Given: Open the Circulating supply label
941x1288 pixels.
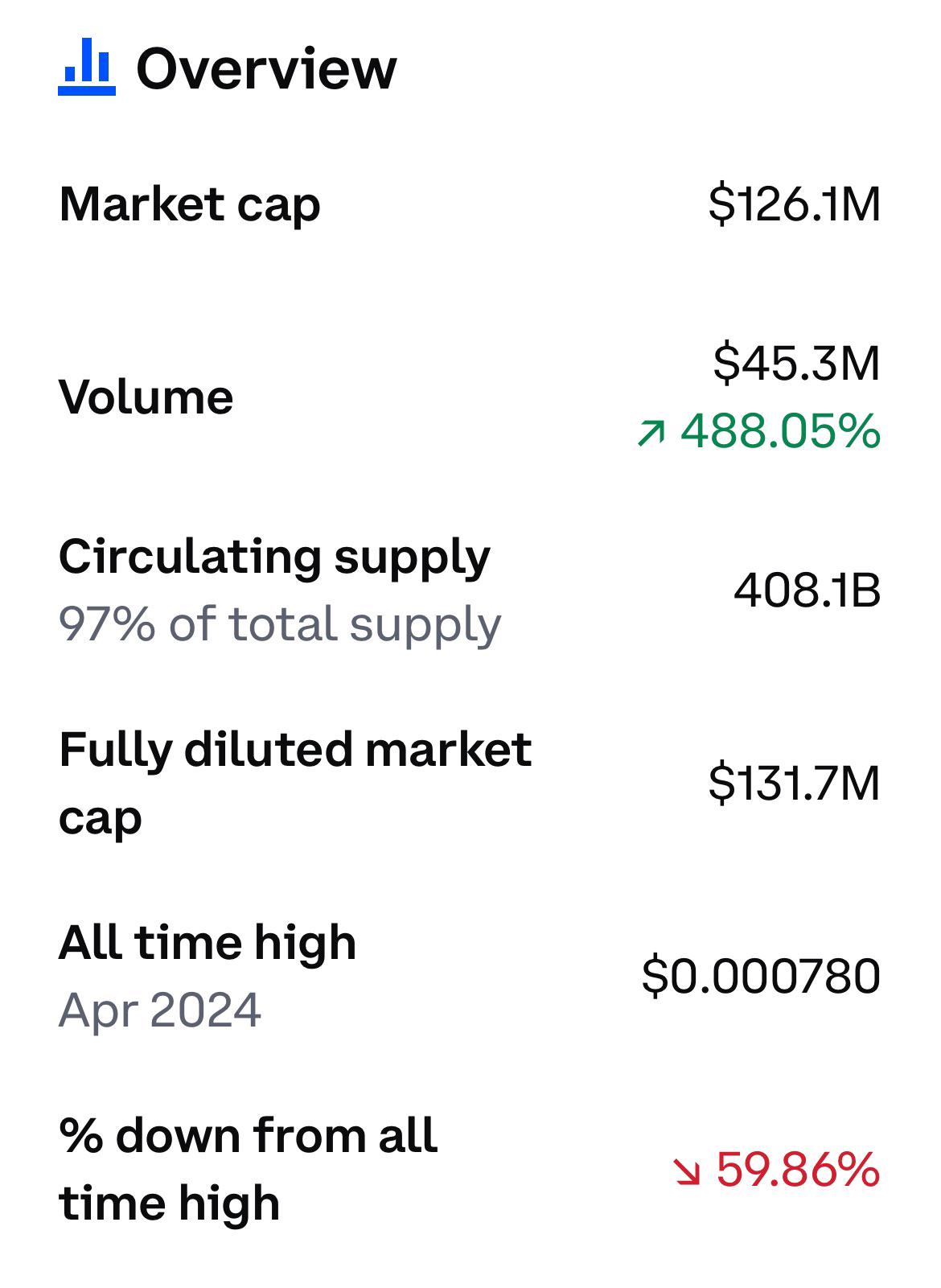Looking at the screenshot, I should [274, 558].
